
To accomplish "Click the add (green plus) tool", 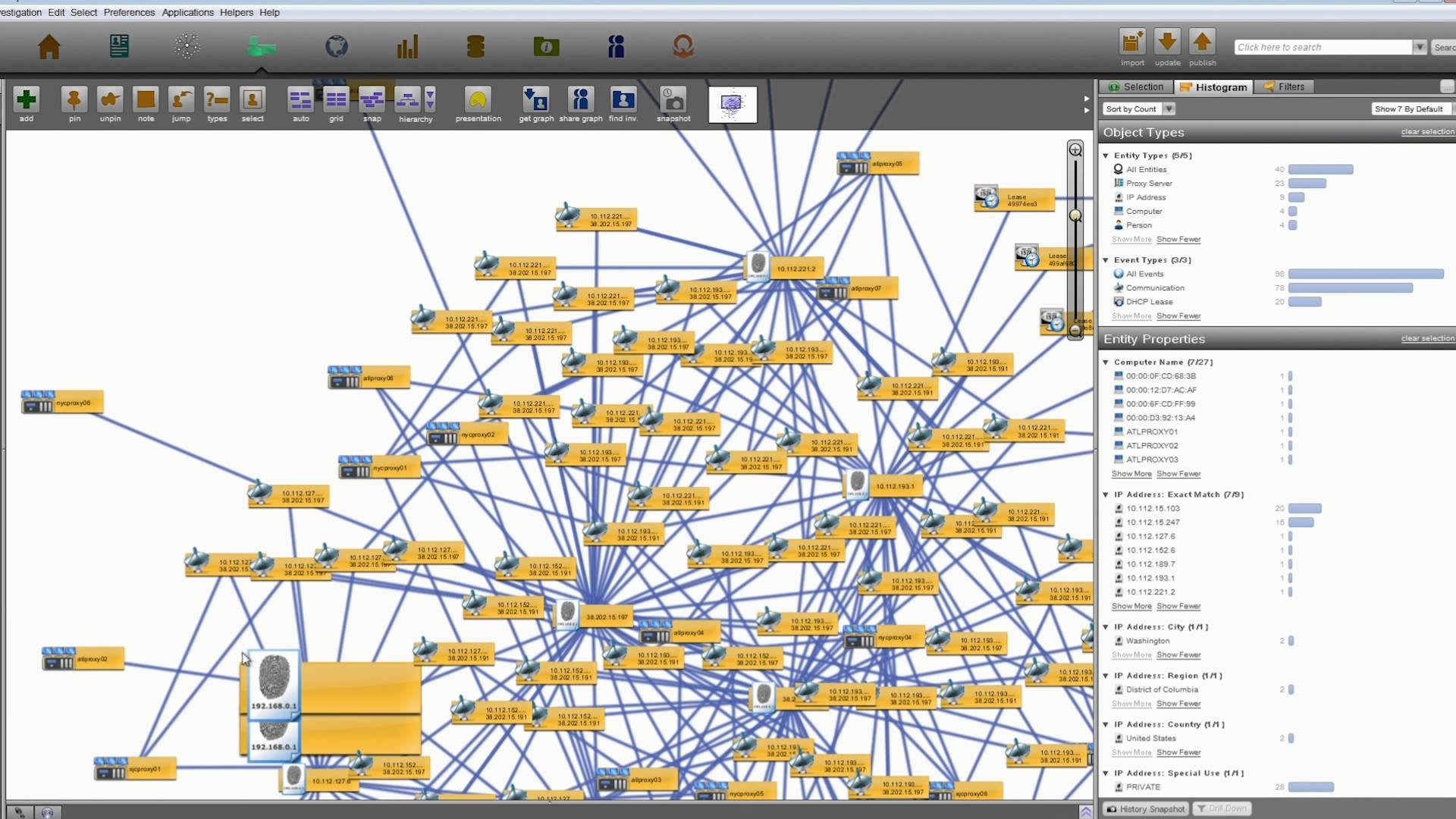I will [27, 100].
